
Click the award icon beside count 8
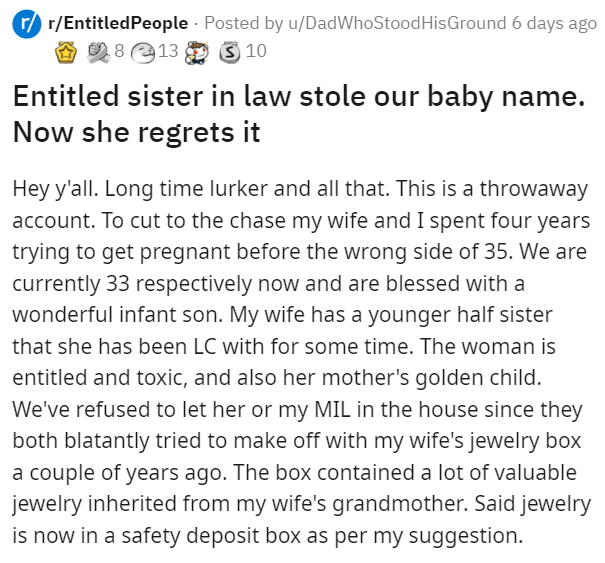[99, 49]
